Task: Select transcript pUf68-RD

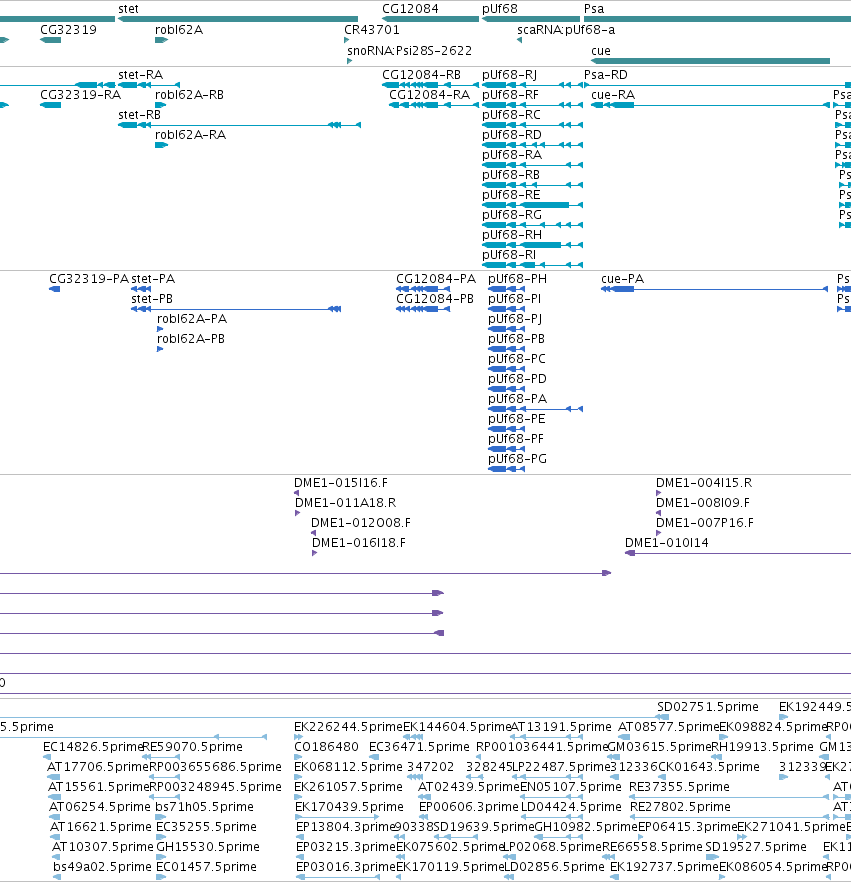Action: coord(512,134)
